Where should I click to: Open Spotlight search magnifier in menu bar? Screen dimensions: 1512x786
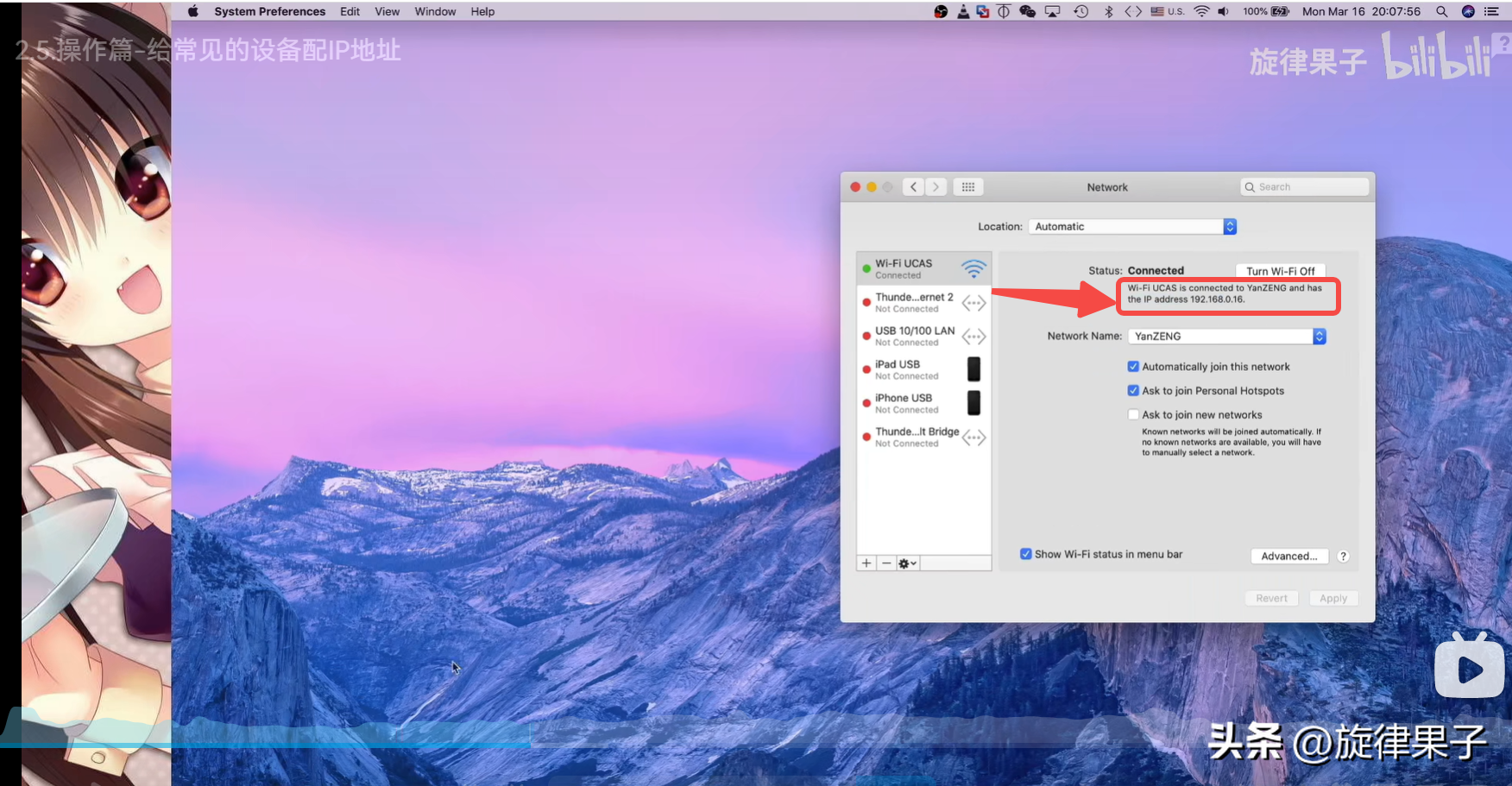pyautogui.click(x=1441, y=12)
